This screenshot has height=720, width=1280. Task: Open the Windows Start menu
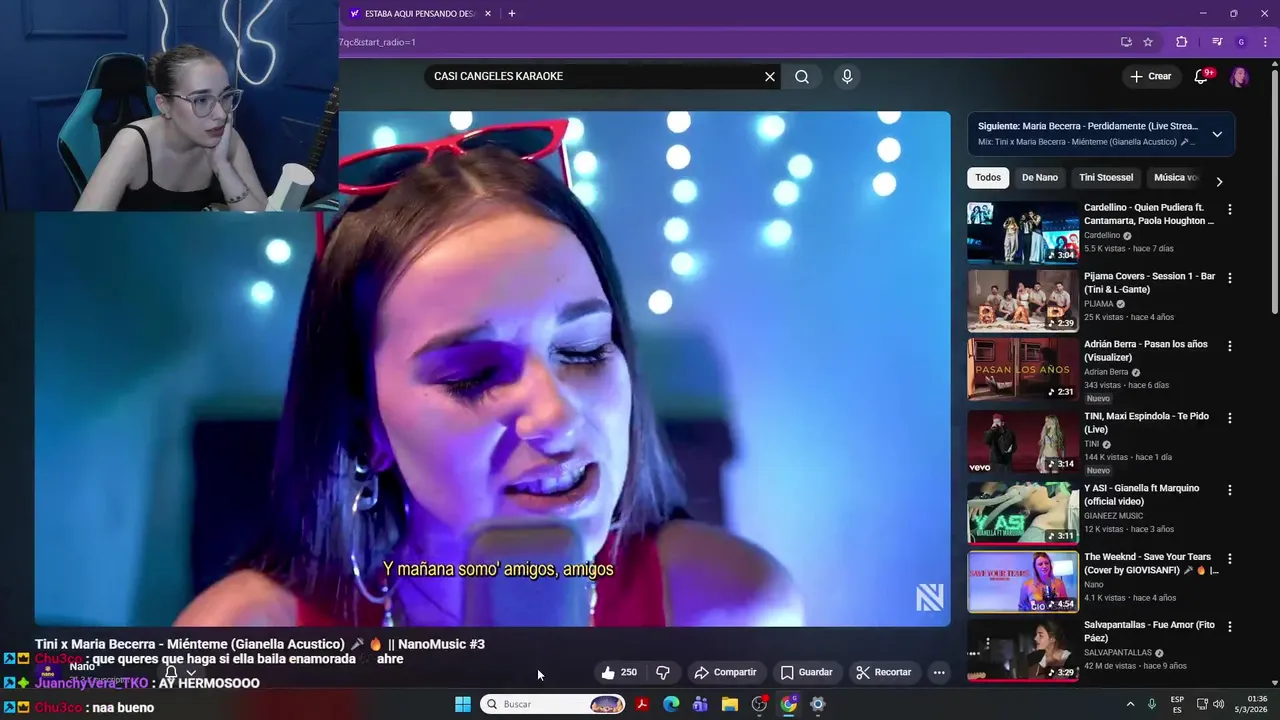pos(463,704)
